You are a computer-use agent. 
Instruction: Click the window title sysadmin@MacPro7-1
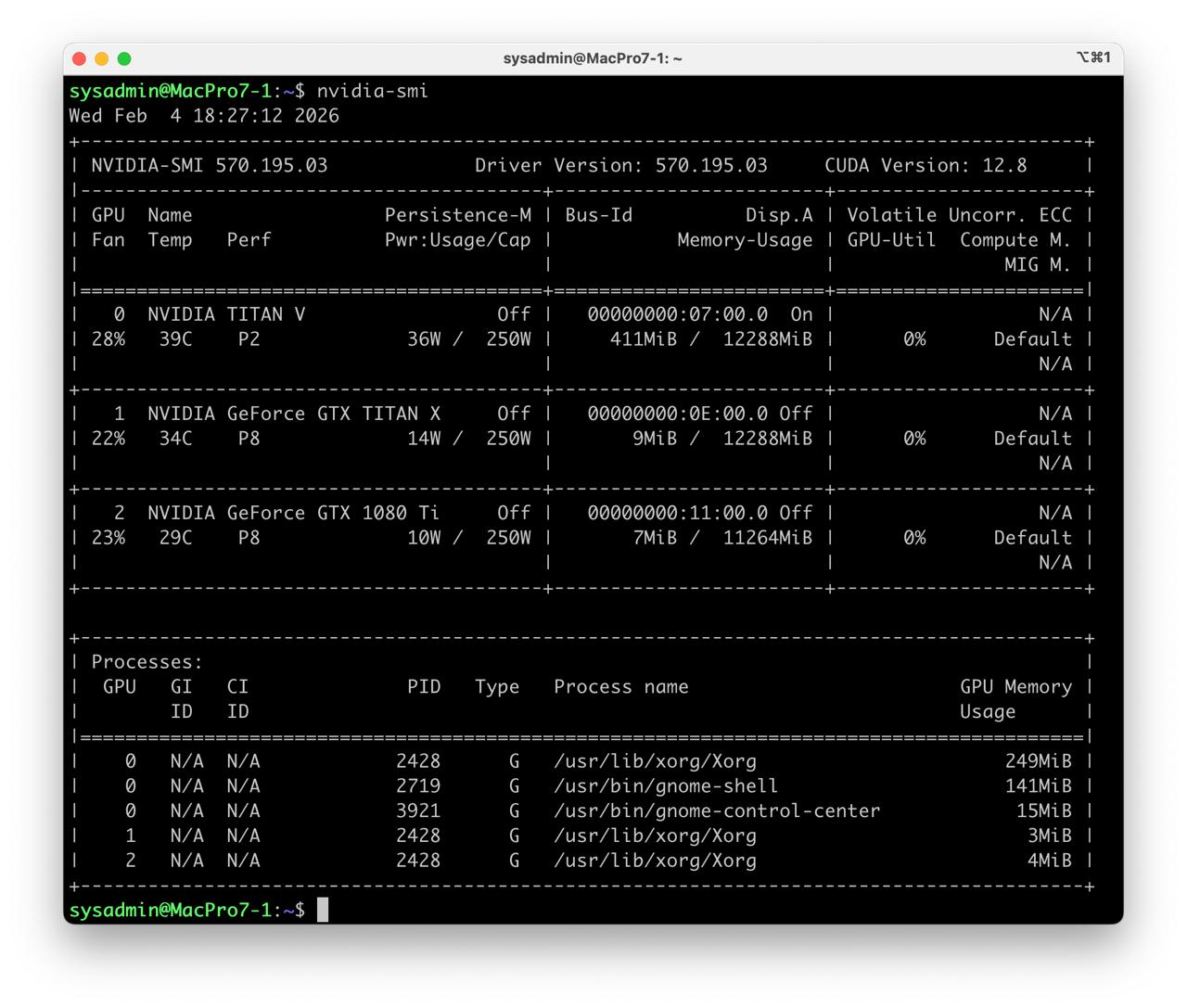click(592, 58)
